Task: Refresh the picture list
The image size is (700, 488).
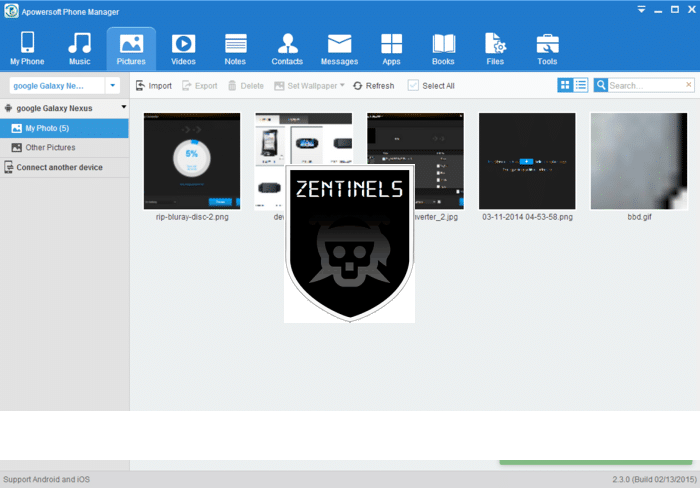Action: pyautogui.click(x=374, y=86)
